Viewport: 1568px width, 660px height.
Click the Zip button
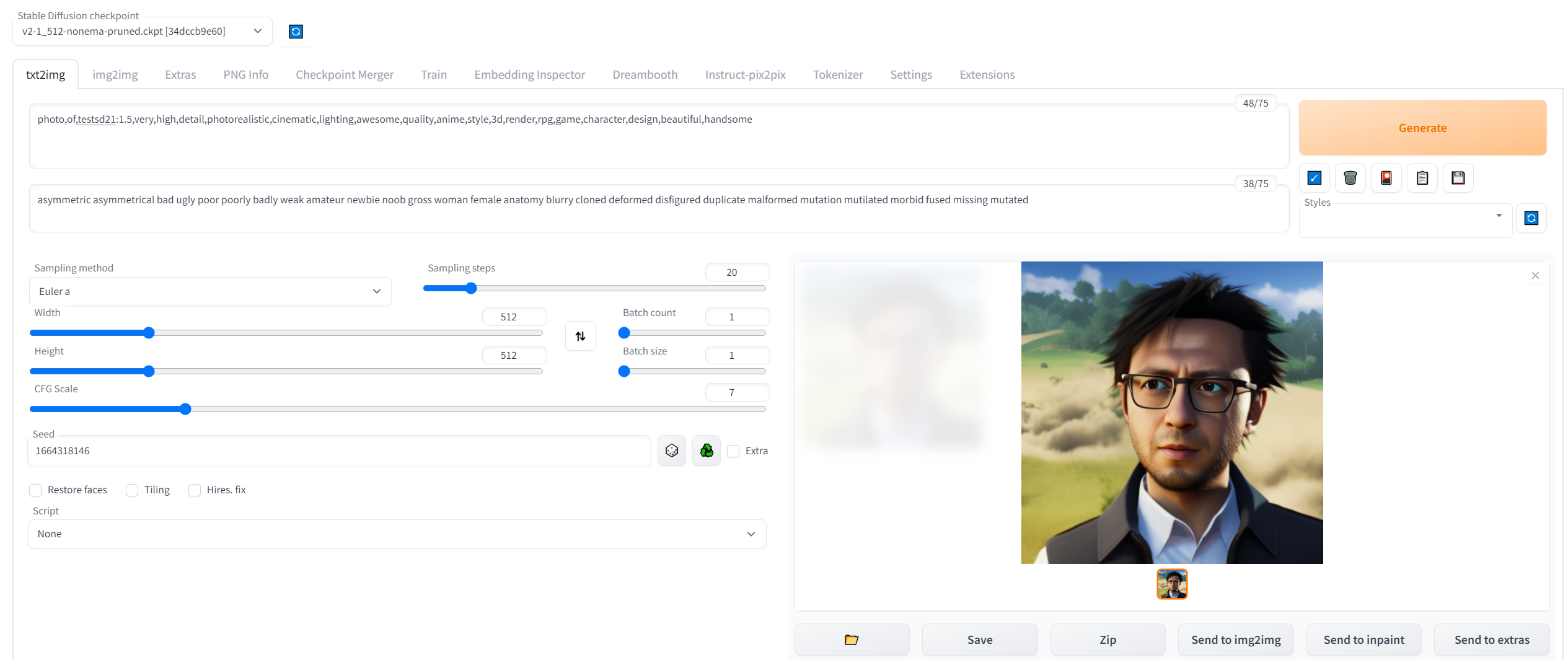coord(1108,640)
